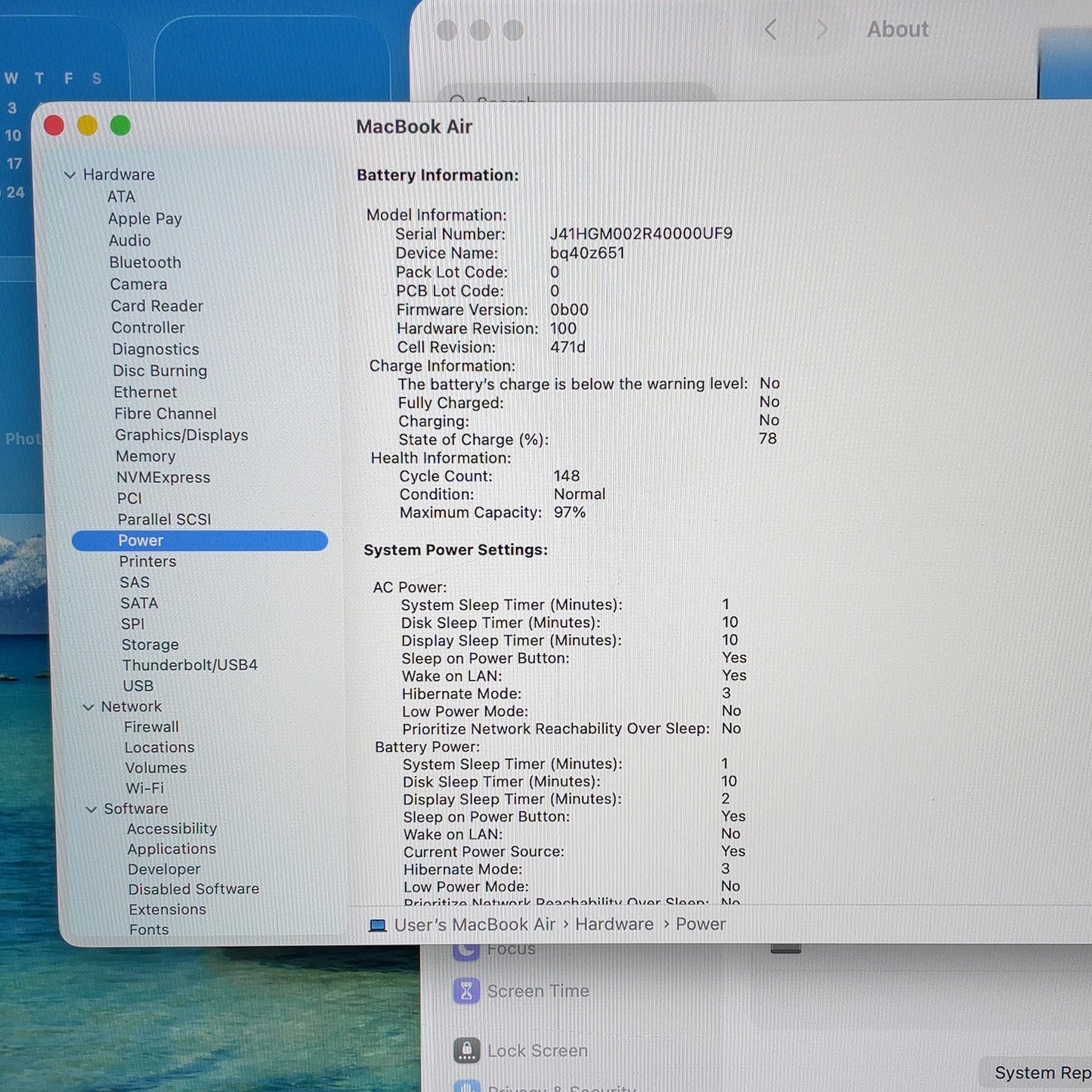Select Developer under Software

click(164, 870)
